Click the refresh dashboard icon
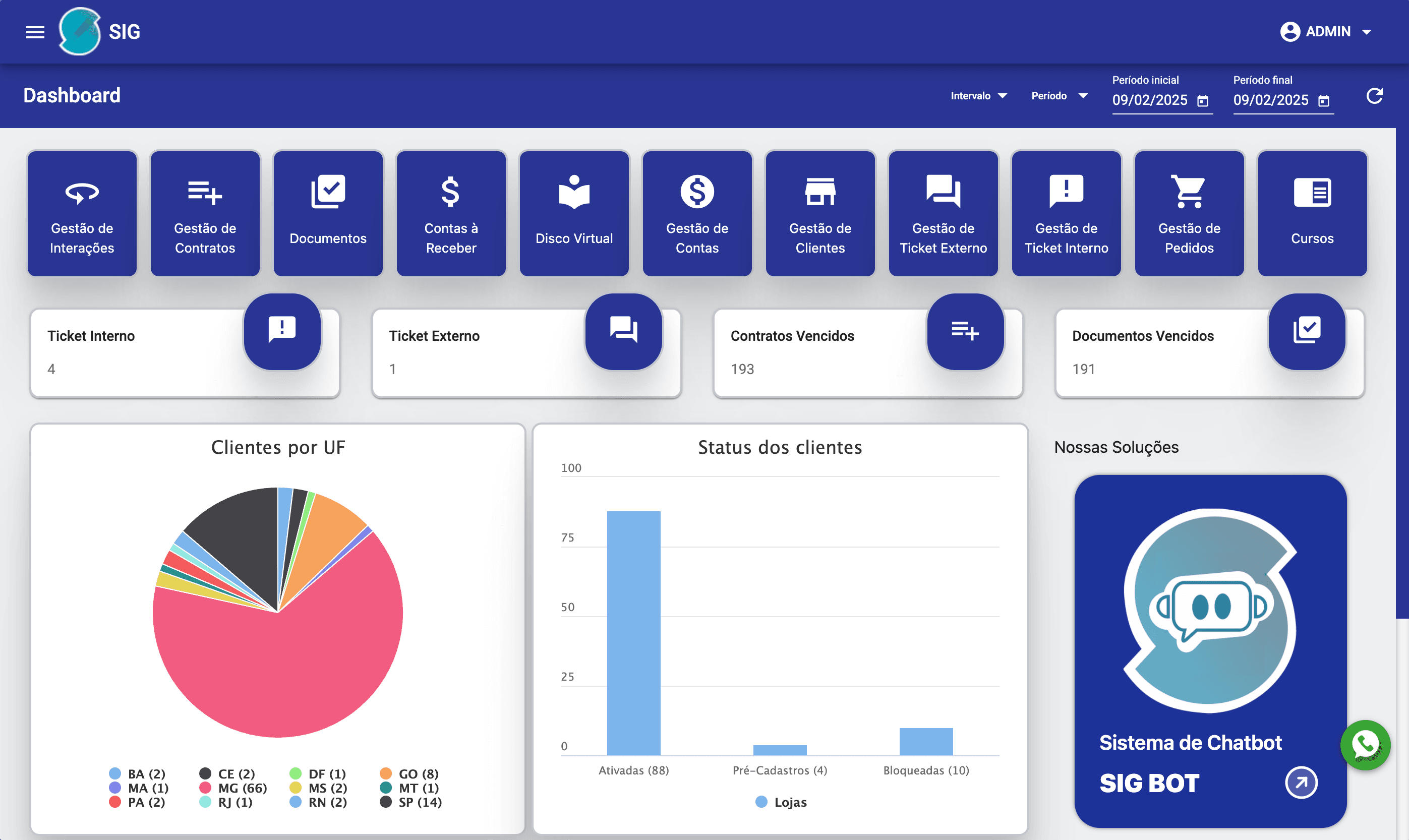The width and height of the screenshot is (1409, 840). click(1374, 96)
